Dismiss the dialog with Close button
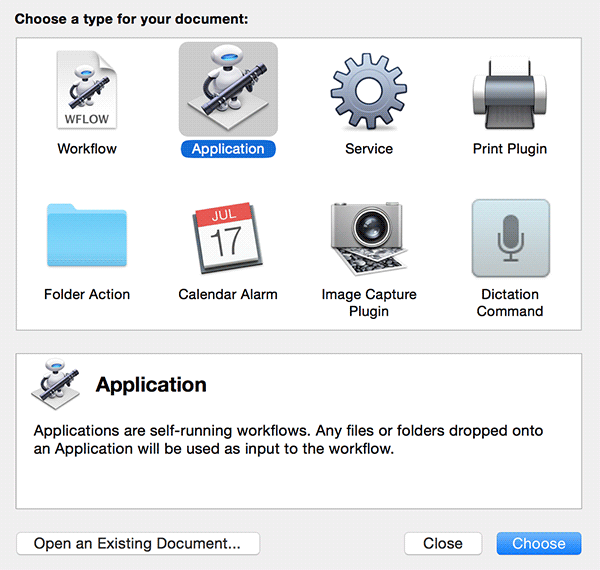 [443, 543]
